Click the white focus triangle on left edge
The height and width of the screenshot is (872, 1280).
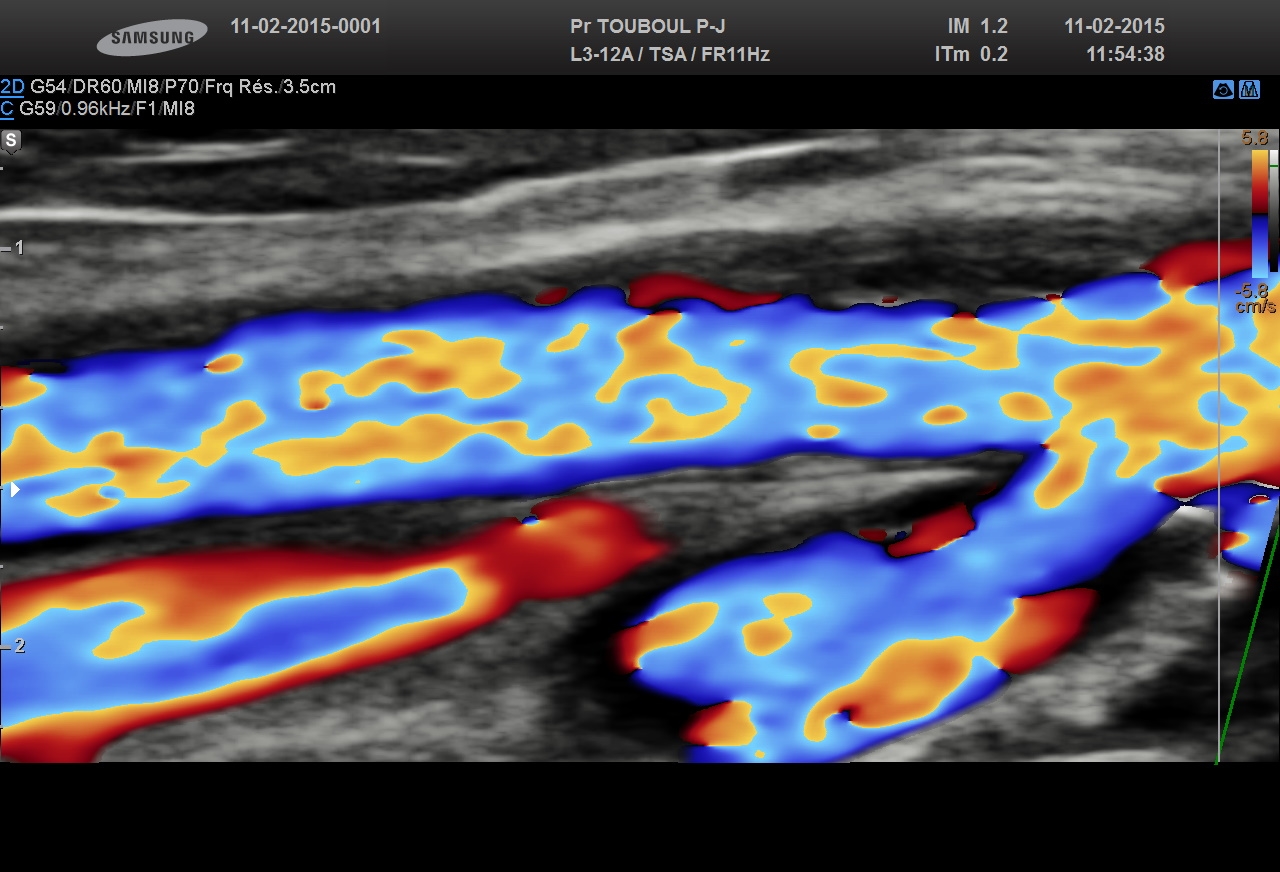point(14,489)
